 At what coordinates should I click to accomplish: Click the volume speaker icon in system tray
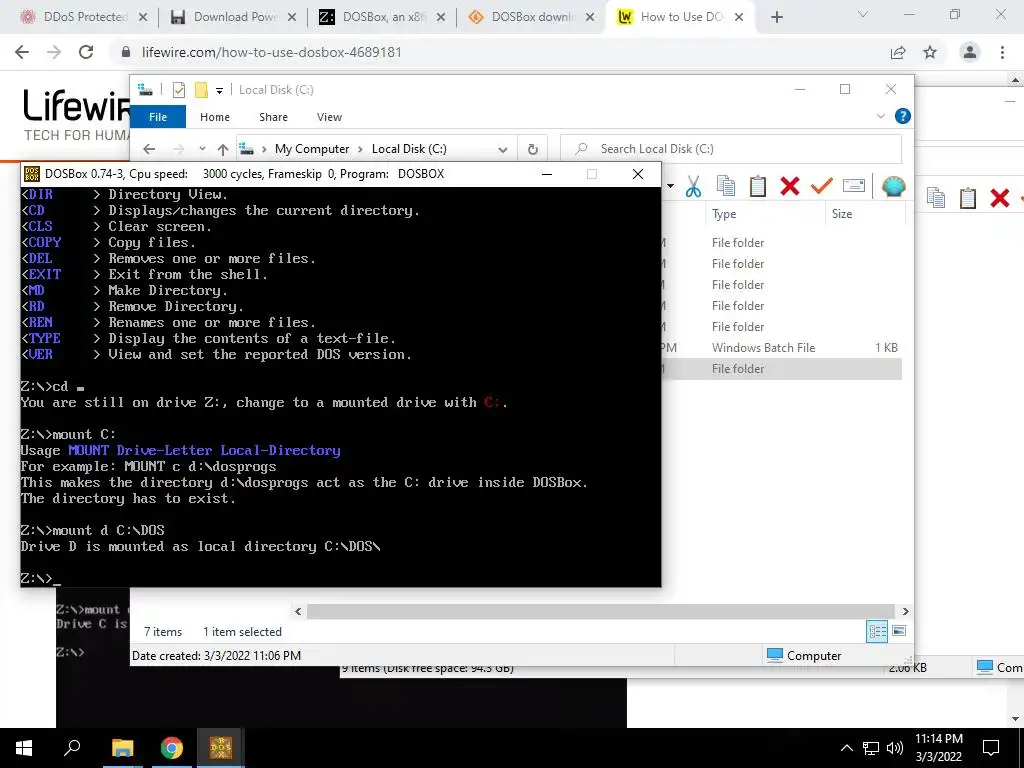point(894,748)
